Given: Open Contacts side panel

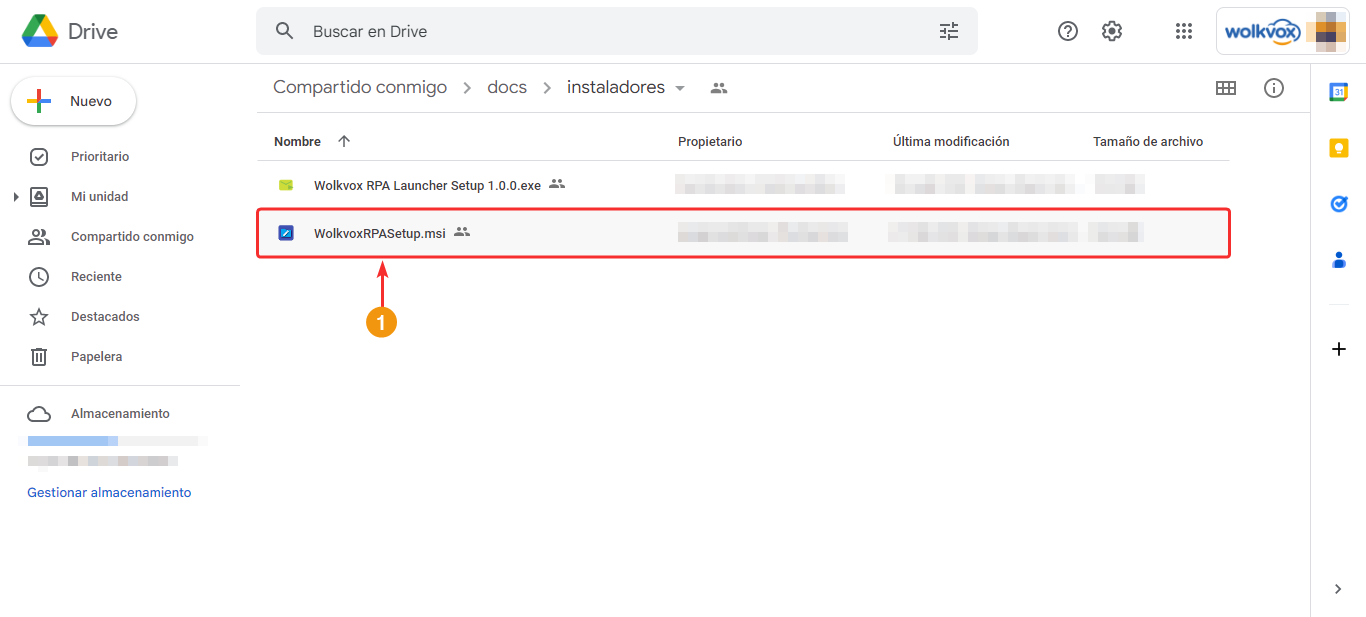Looking at the screenshot, I should [1339, 260].
